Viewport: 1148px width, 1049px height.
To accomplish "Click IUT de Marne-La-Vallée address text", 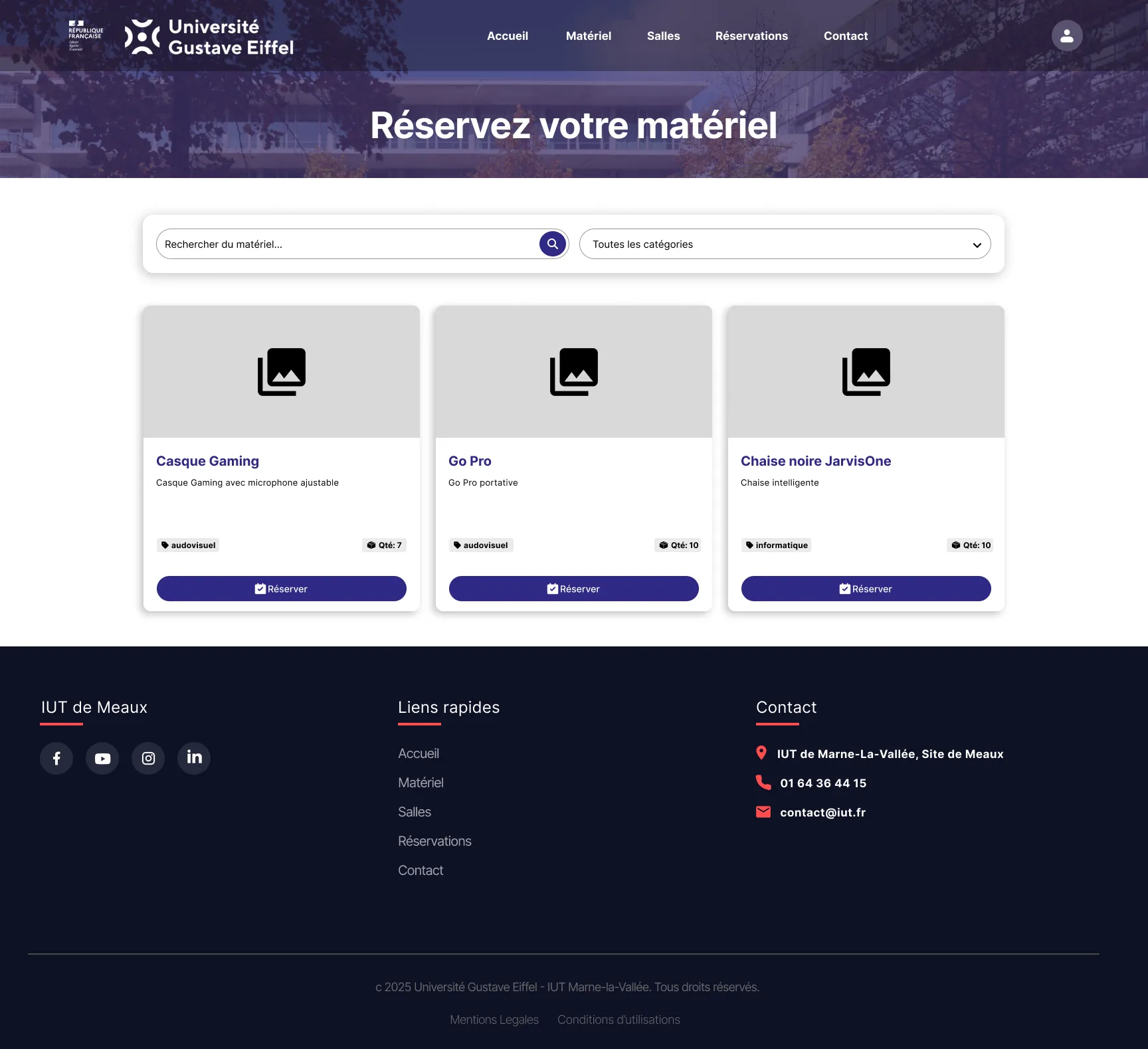I will pyautogui.click(x=890, y=754).
